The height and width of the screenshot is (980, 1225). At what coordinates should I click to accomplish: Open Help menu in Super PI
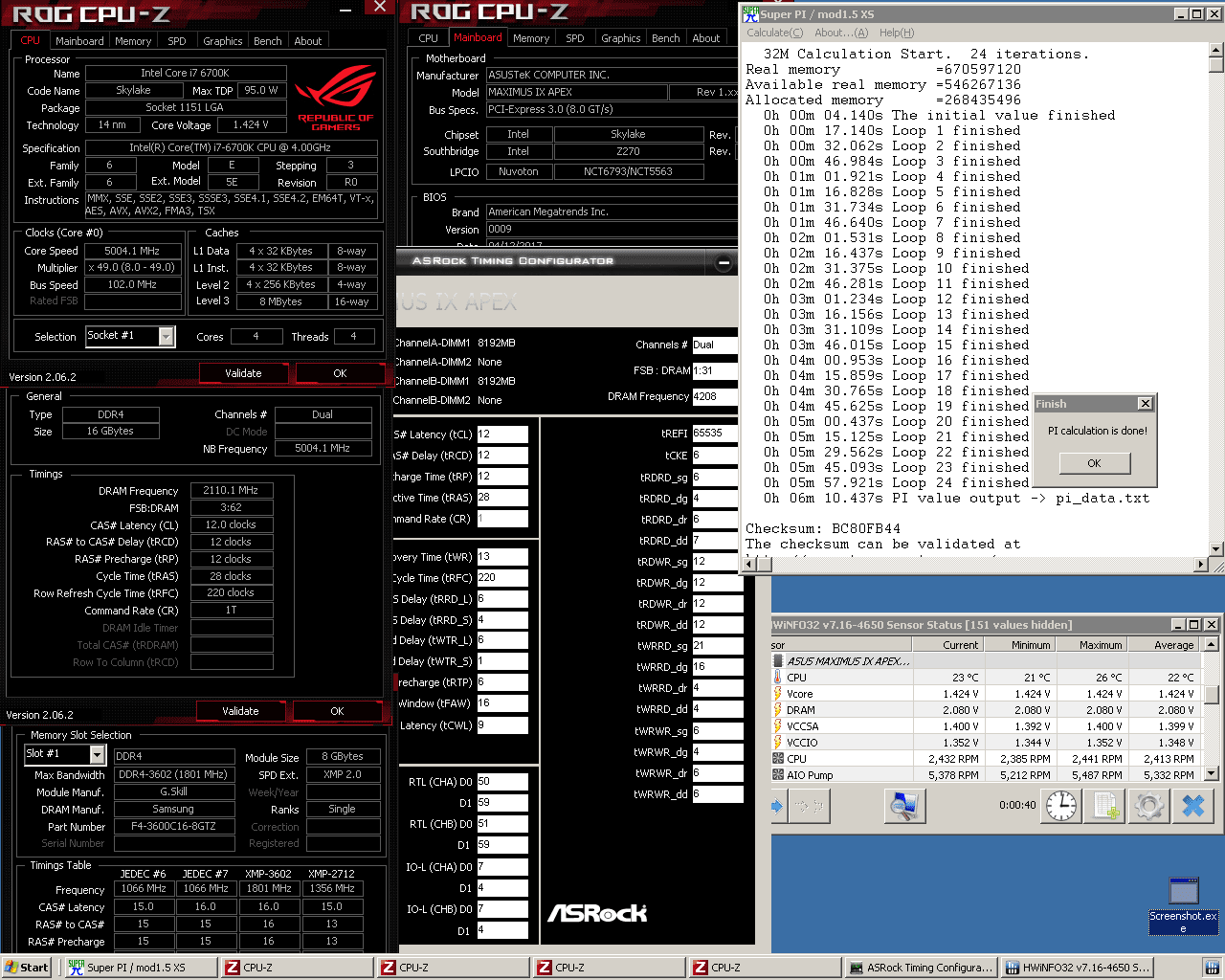pyautogui.click(x=897, y=33)
